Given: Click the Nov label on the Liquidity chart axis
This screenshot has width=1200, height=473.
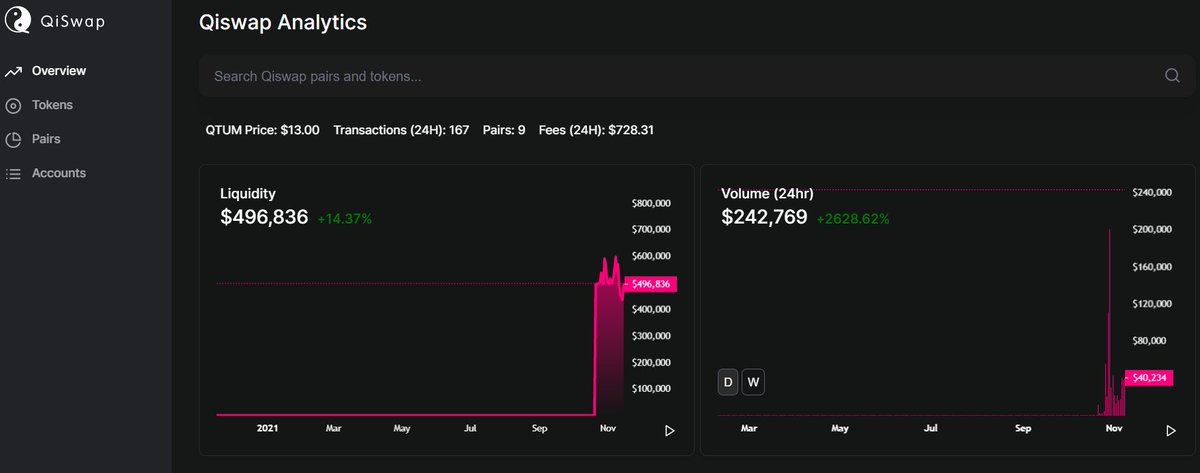Looking at the screenshot, I should coord(607,428).
